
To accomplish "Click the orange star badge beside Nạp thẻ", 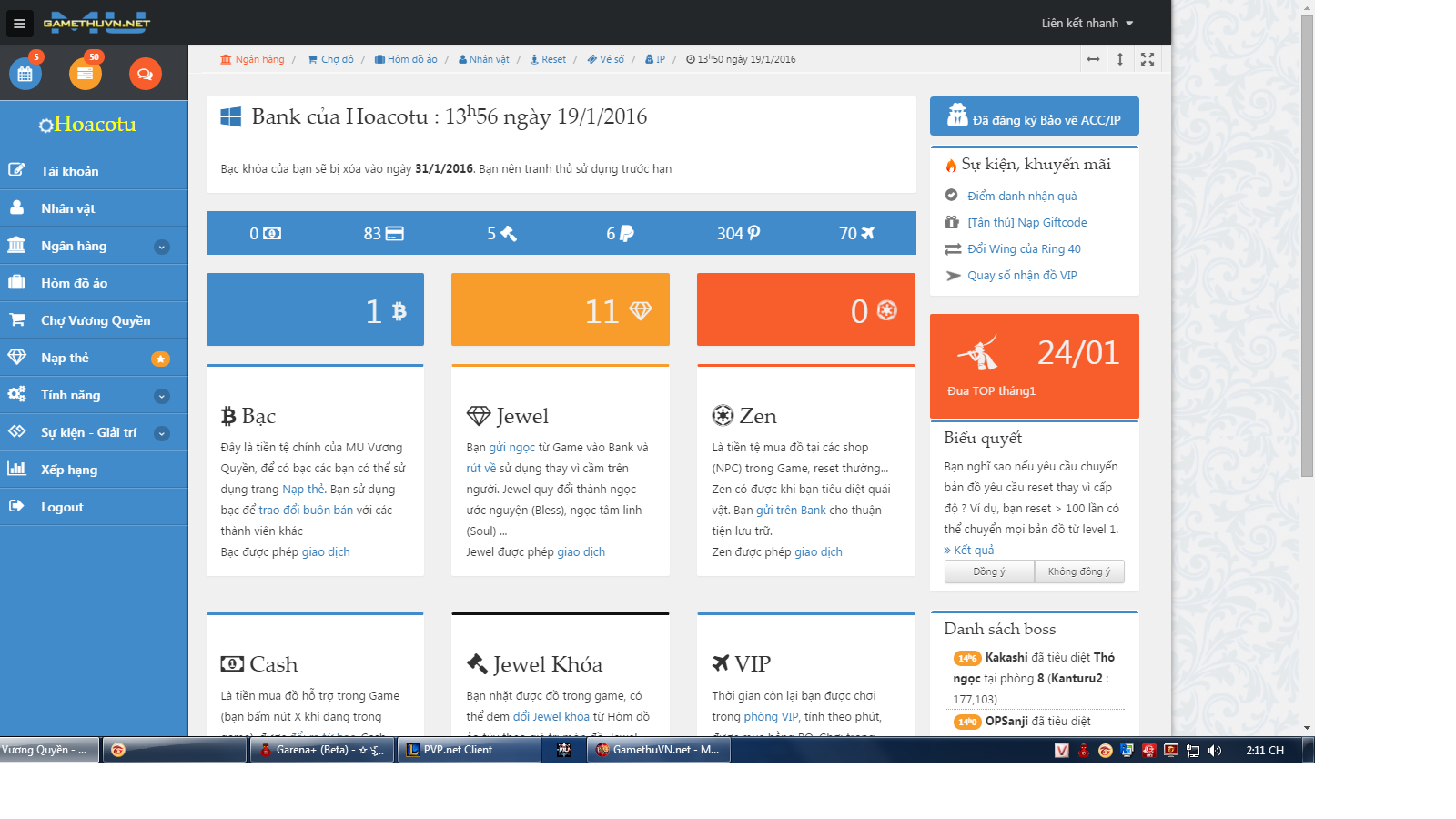I will tap(160, 359).
